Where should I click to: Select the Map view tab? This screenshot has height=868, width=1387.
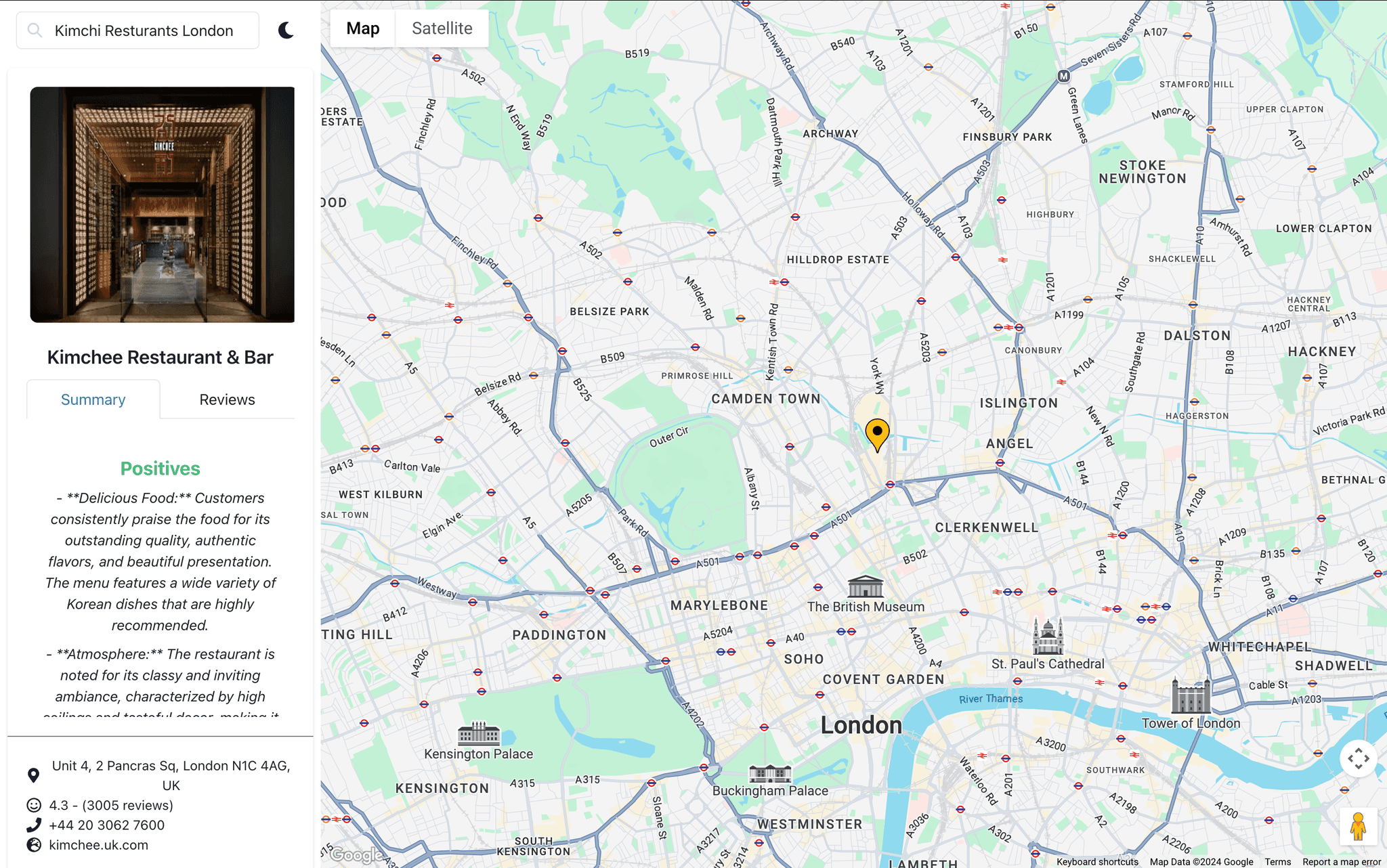[363, 28]
